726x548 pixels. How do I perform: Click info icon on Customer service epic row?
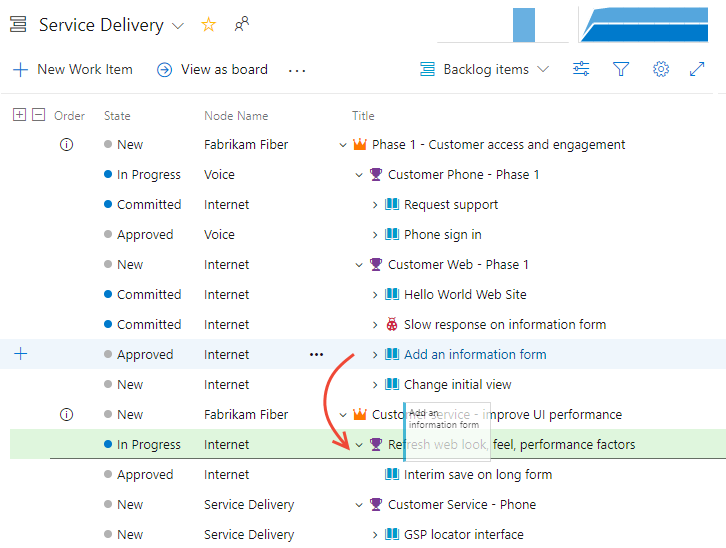coord(67,414)
